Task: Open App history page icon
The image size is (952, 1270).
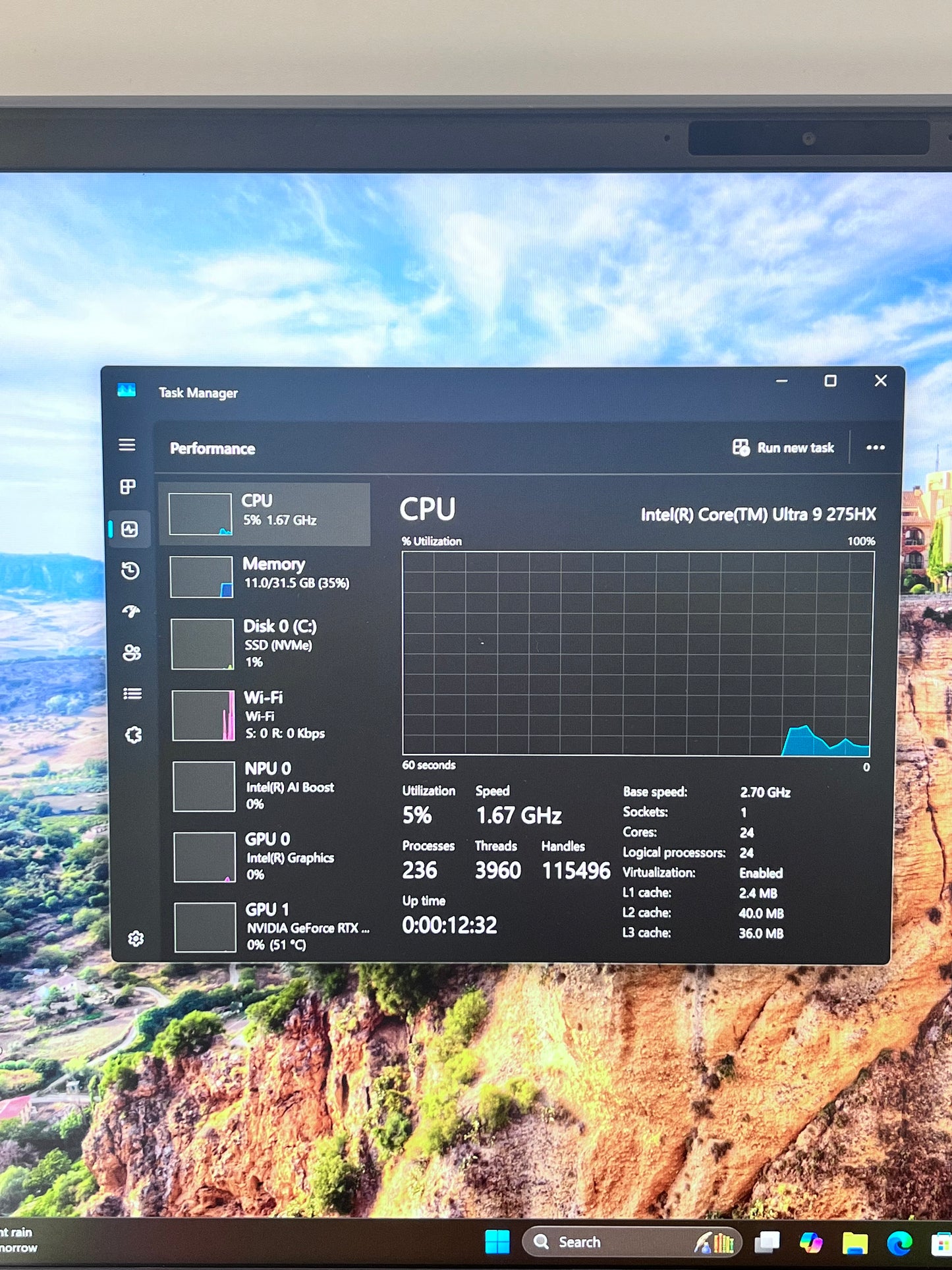Action: (x=130, y=570)
